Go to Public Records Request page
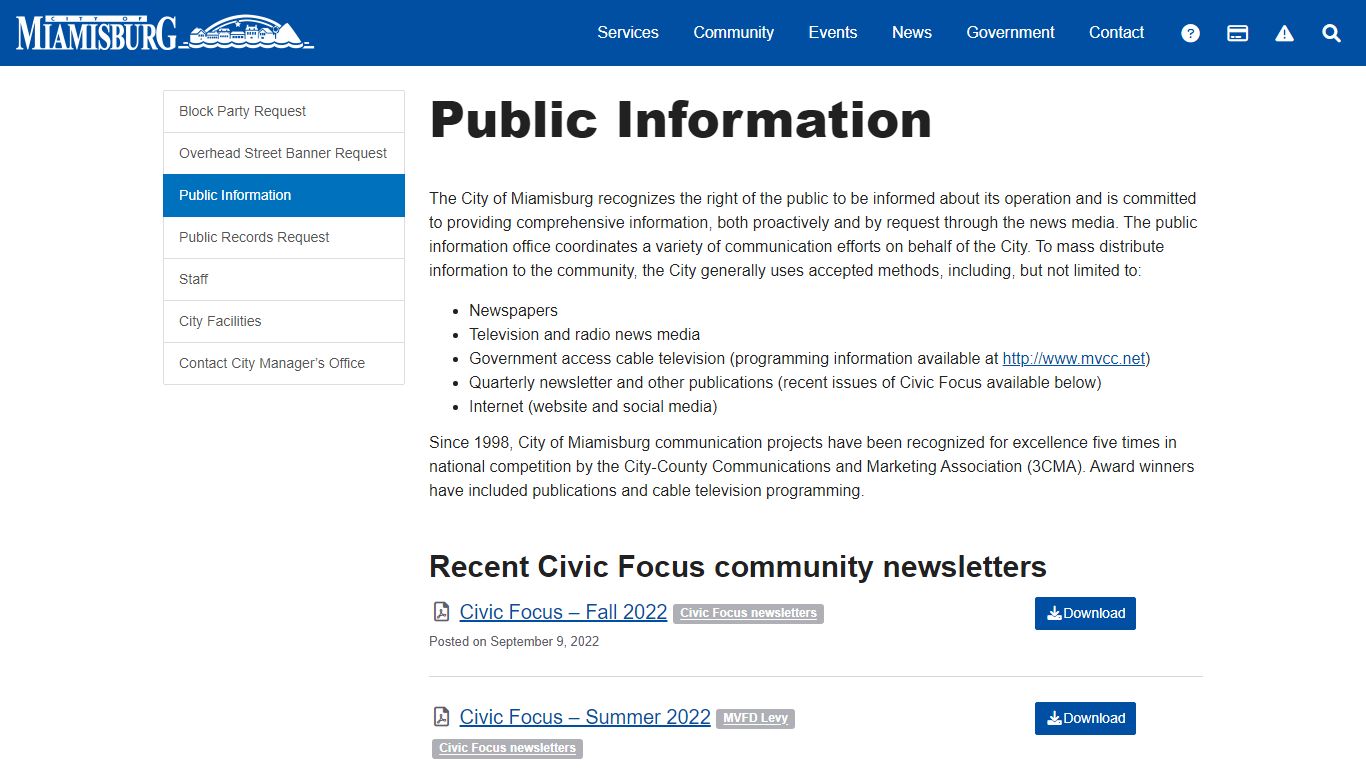This screenshot has width=1366, height=768. pyautogui.click(x=284, y=237)
